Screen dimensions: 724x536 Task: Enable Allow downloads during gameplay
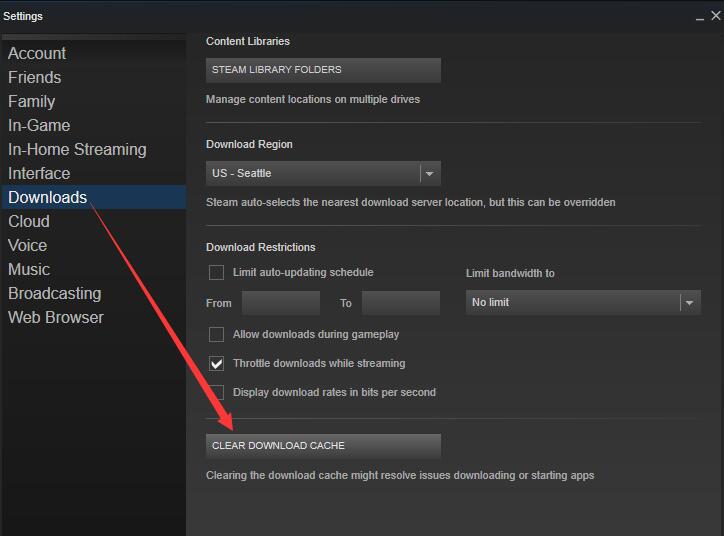pyautogui.click(x=217, y=335)
